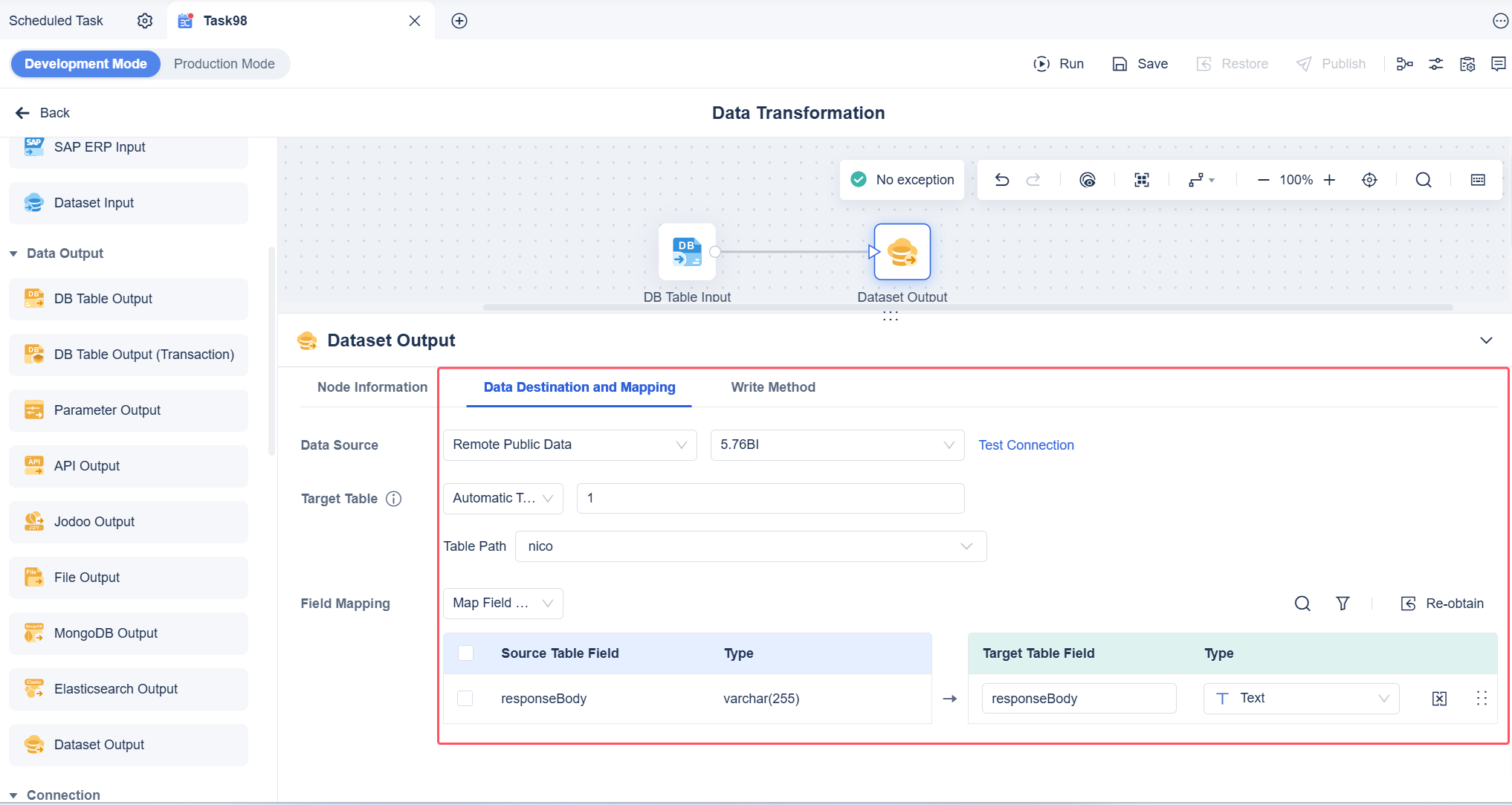This screenshot has height=805, width=1512.
Task: Click the undo arrow in canvas toolbar
Action: (x=1002, y=180)
